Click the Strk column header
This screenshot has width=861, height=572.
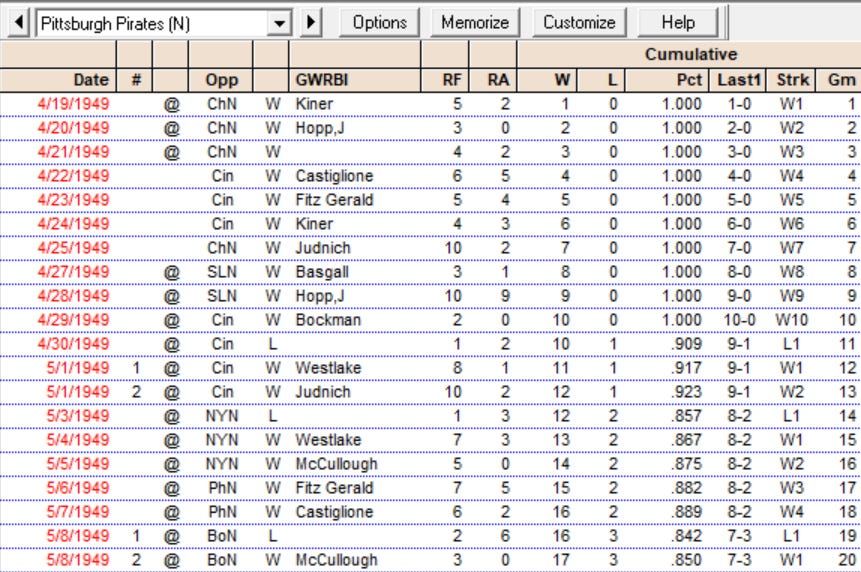click(792, 80)
